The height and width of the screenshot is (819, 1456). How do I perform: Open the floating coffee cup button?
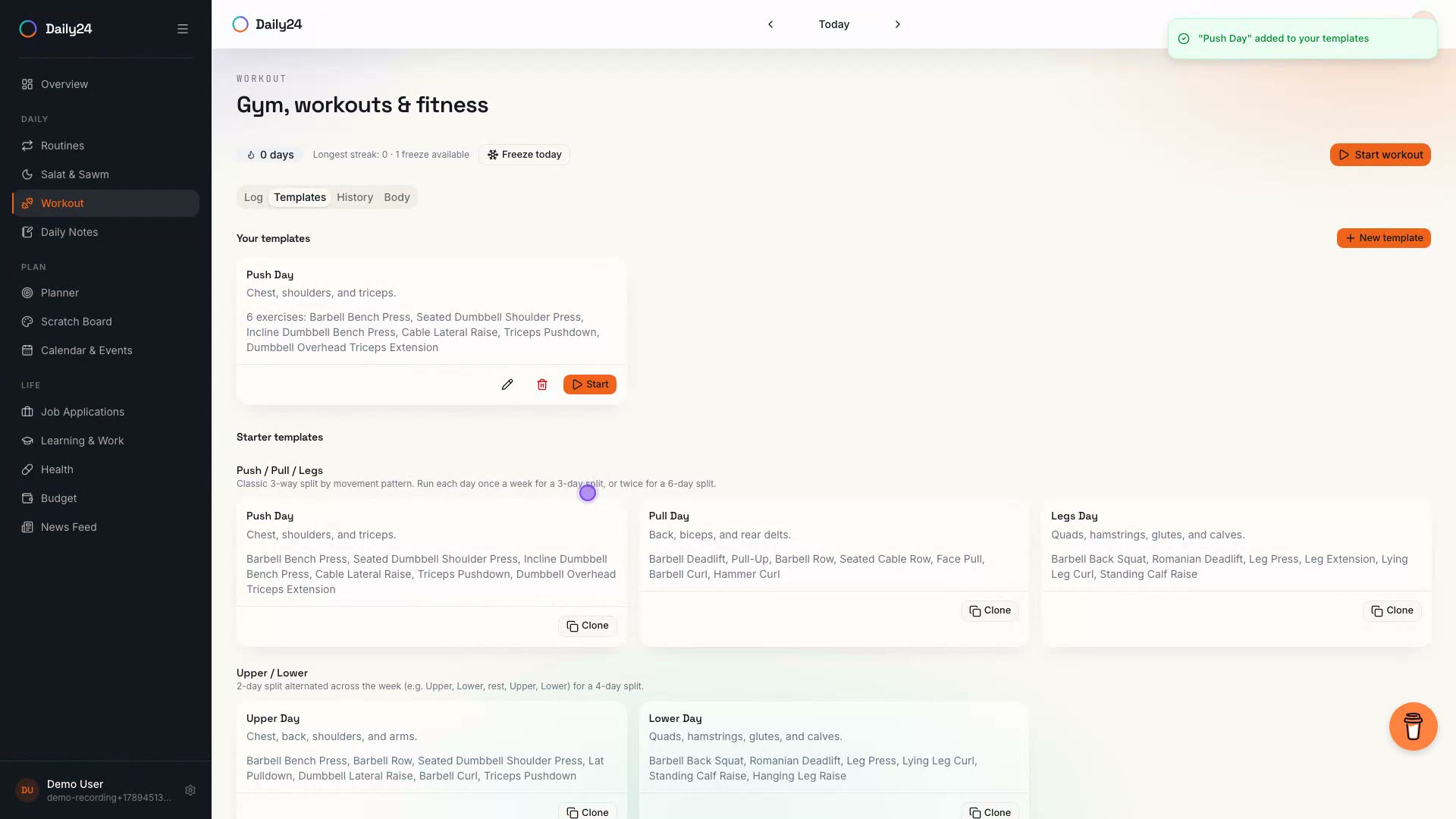pos(1413,726)
